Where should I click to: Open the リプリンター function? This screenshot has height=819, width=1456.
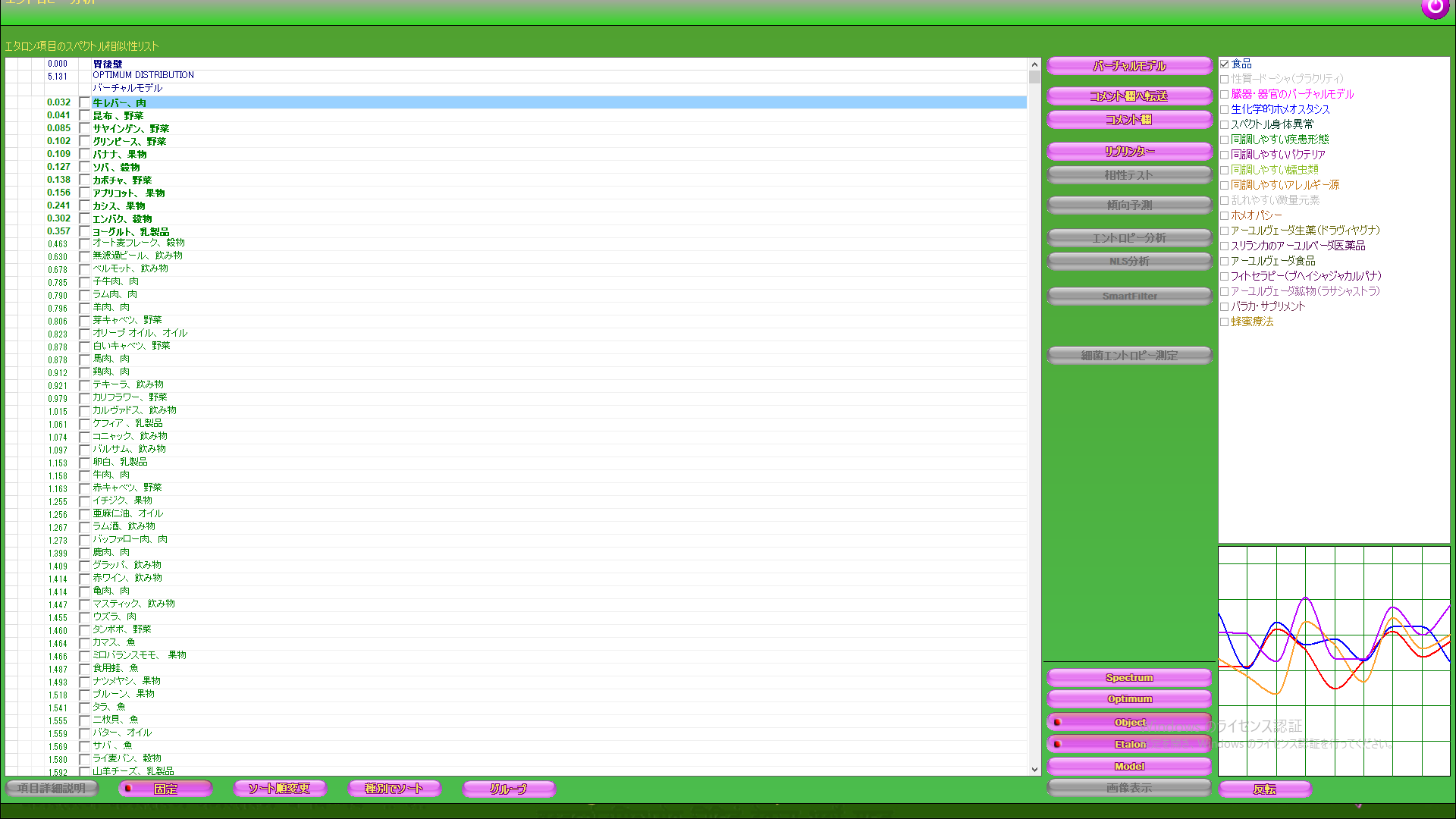[1128, 151]
